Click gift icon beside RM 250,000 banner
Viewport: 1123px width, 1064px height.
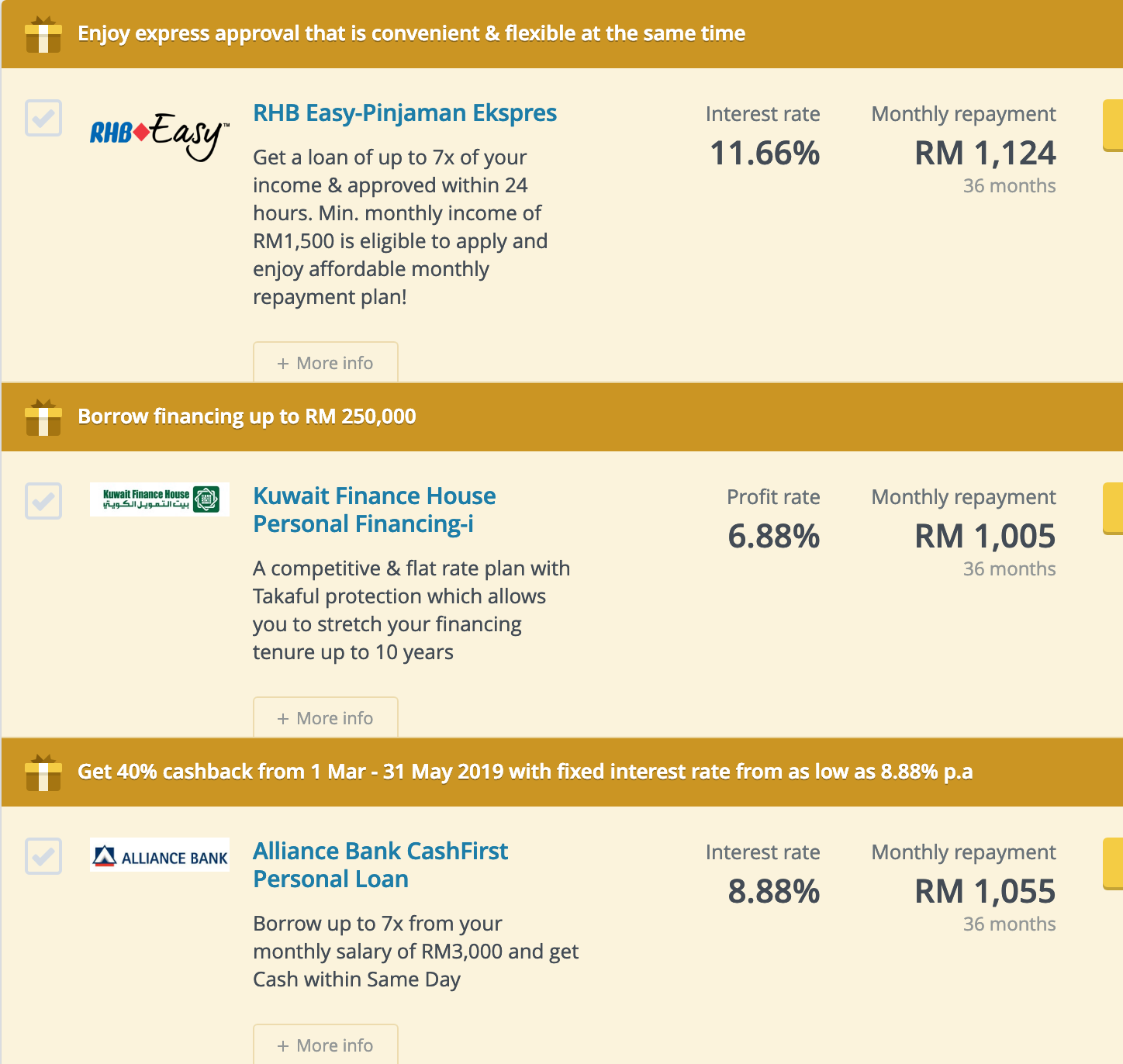(43, 418)
